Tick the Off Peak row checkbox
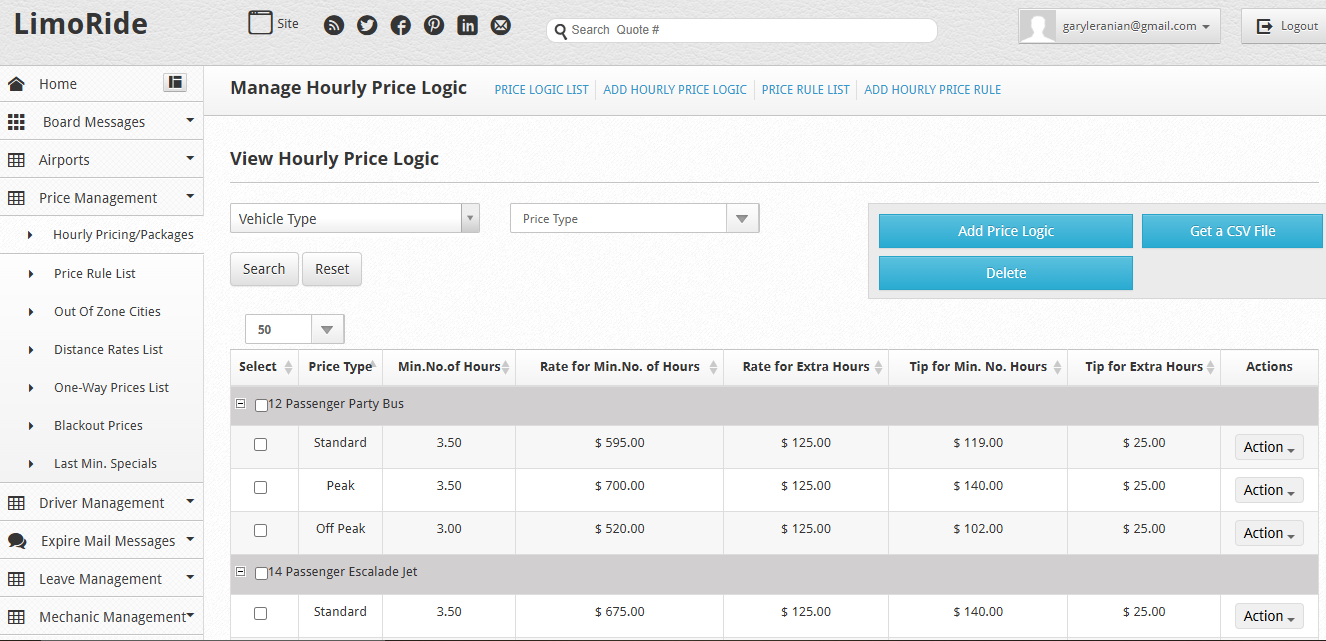The height and width of the screenshot is (641, 1326). point(260,531)
